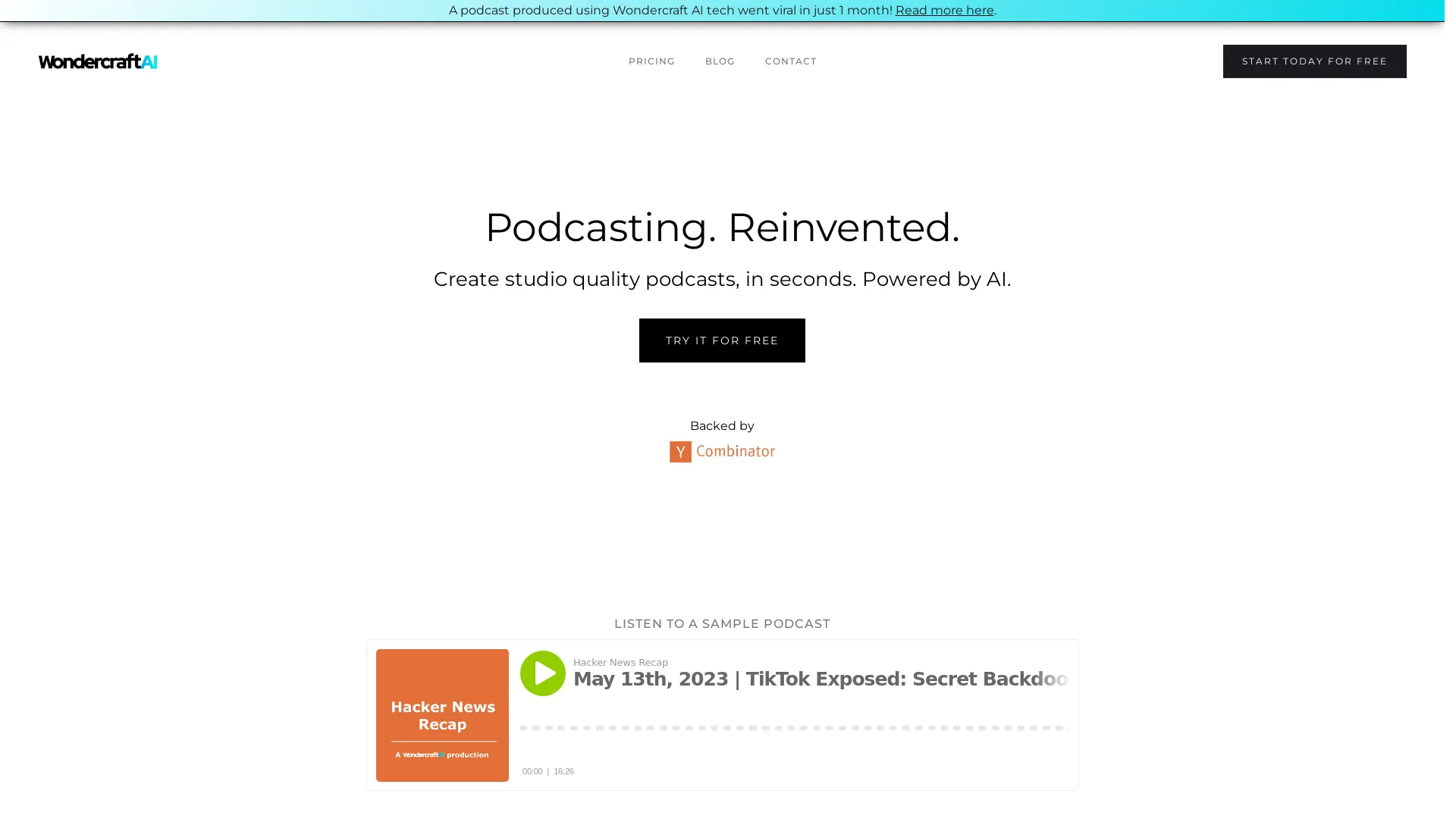
Task: Click the WondercraftAI production badge on thumbnail
Action: click(x=443, y=755)
